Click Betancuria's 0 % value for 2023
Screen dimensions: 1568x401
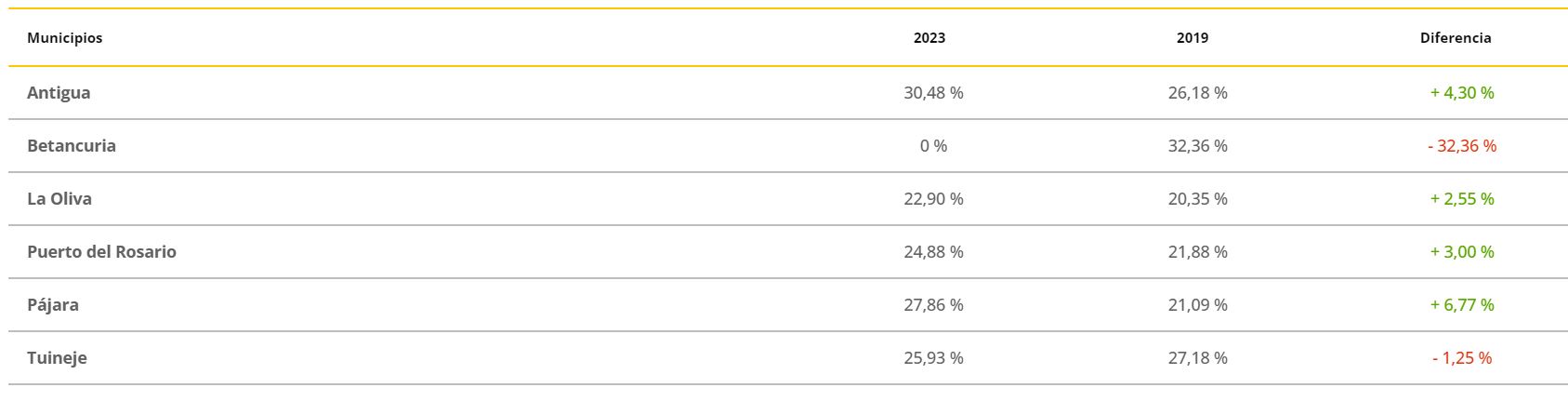point(933,146)
